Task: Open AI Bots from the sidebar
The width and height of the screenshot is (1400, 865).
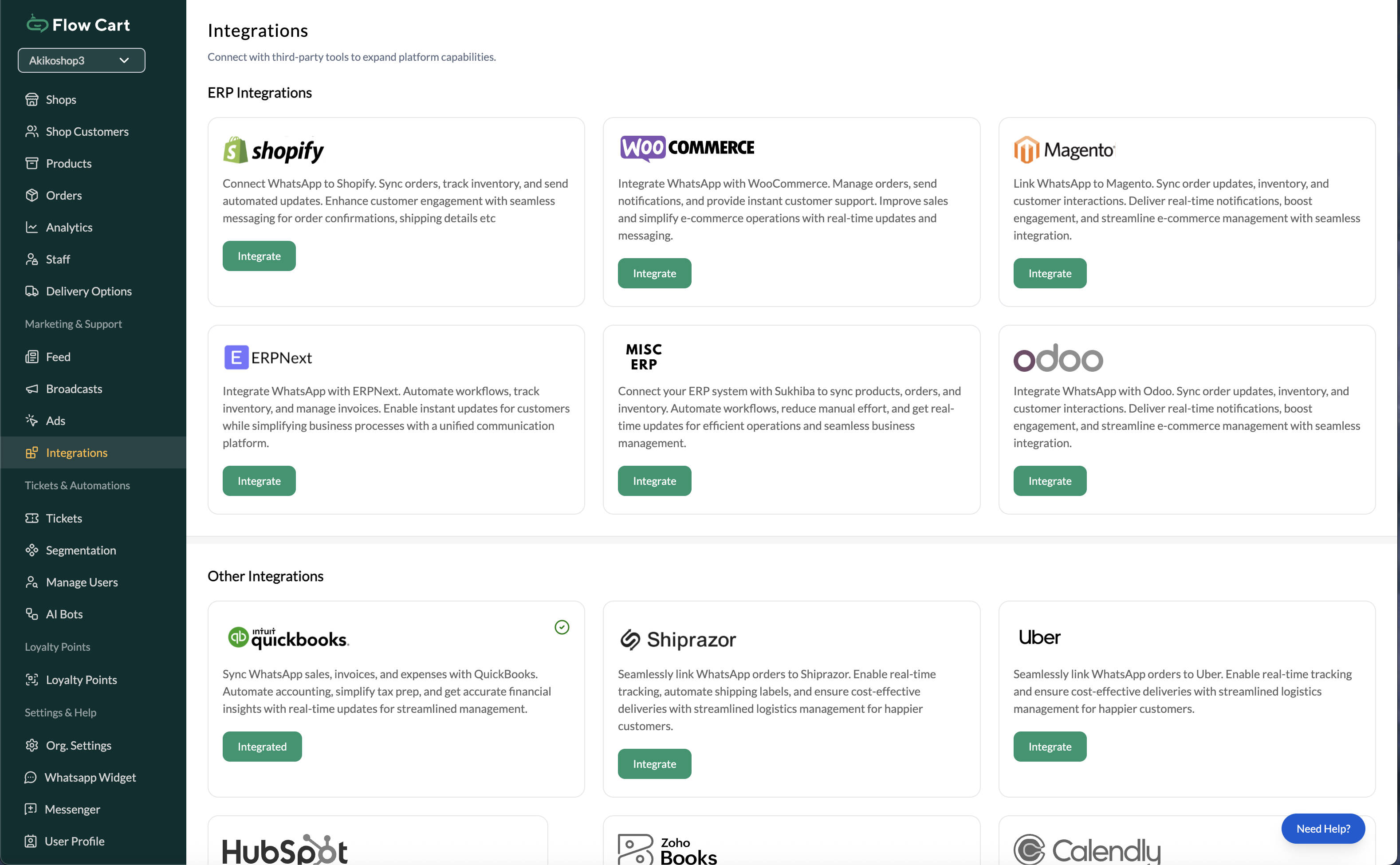Action: [x=64, y=614]
